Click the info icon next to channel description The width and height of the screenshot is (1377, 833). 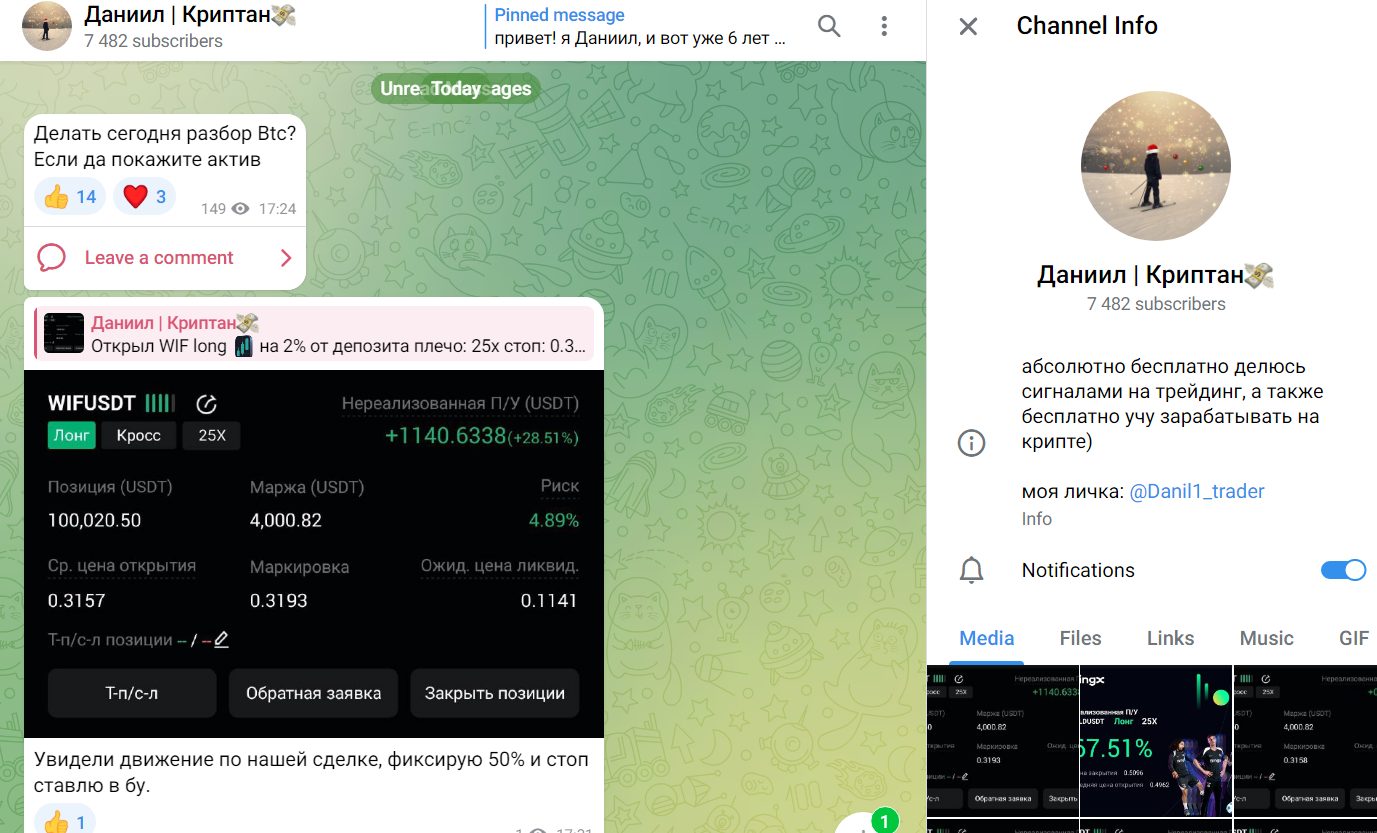pyautogui.click(x=971, y=442)
